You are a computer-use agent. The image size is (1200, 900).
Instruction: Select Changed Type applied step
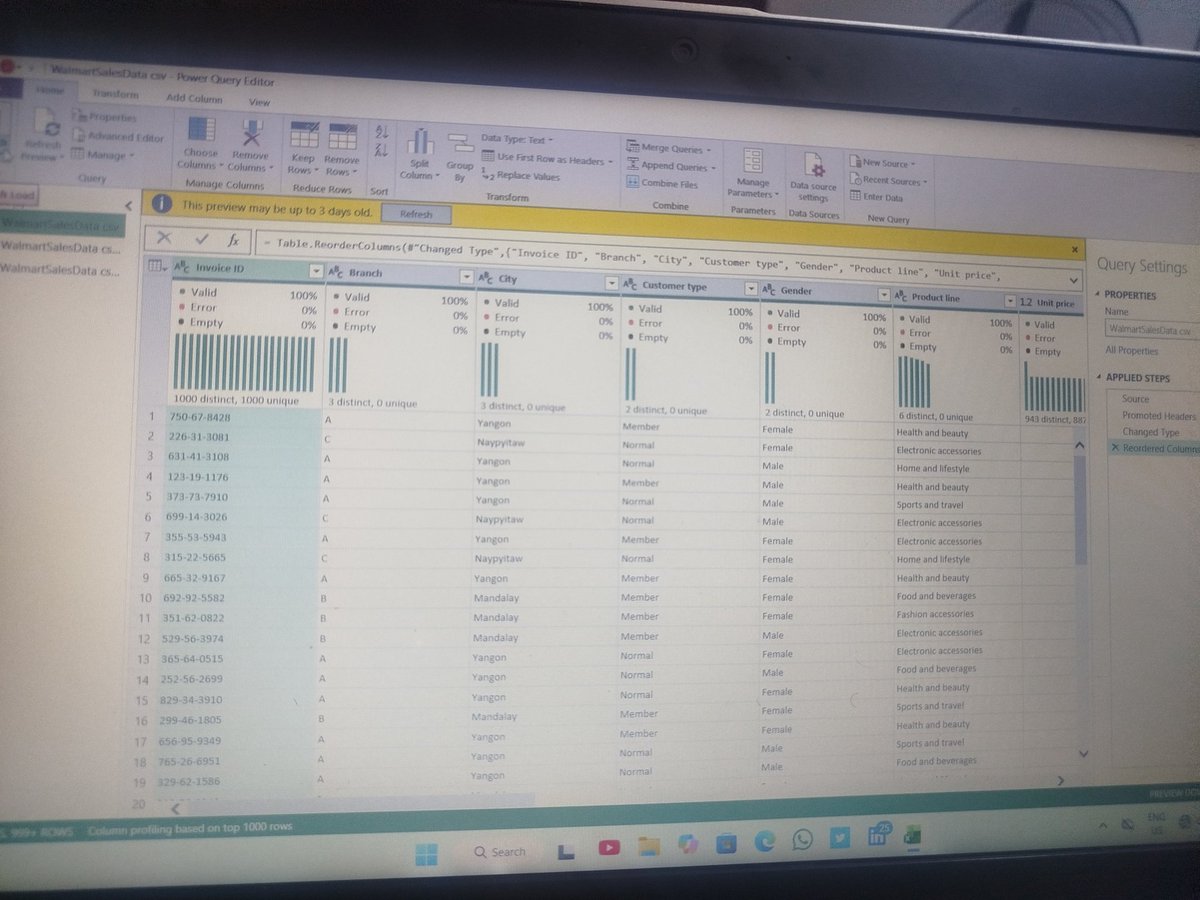[1150, 432]
